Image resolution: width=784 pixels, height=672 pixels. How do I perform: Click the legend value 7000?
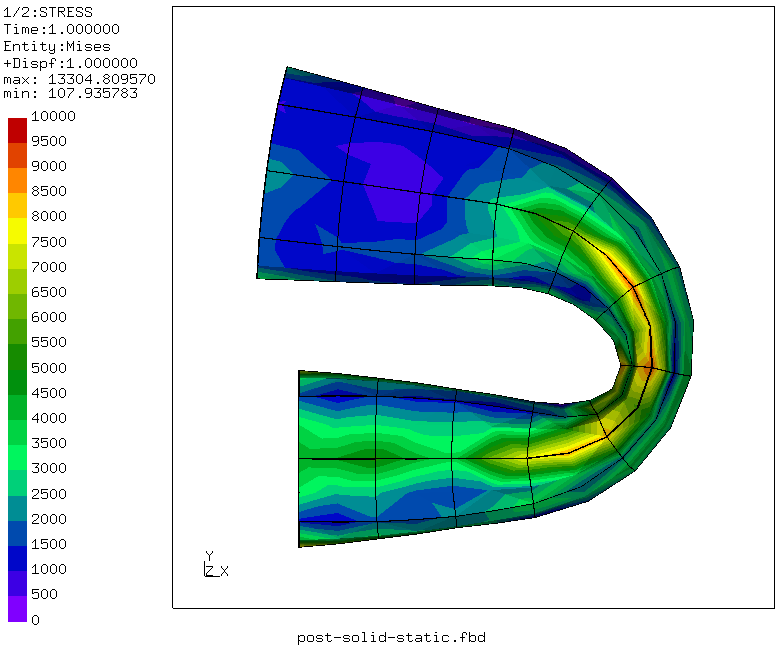pos(48,267)
